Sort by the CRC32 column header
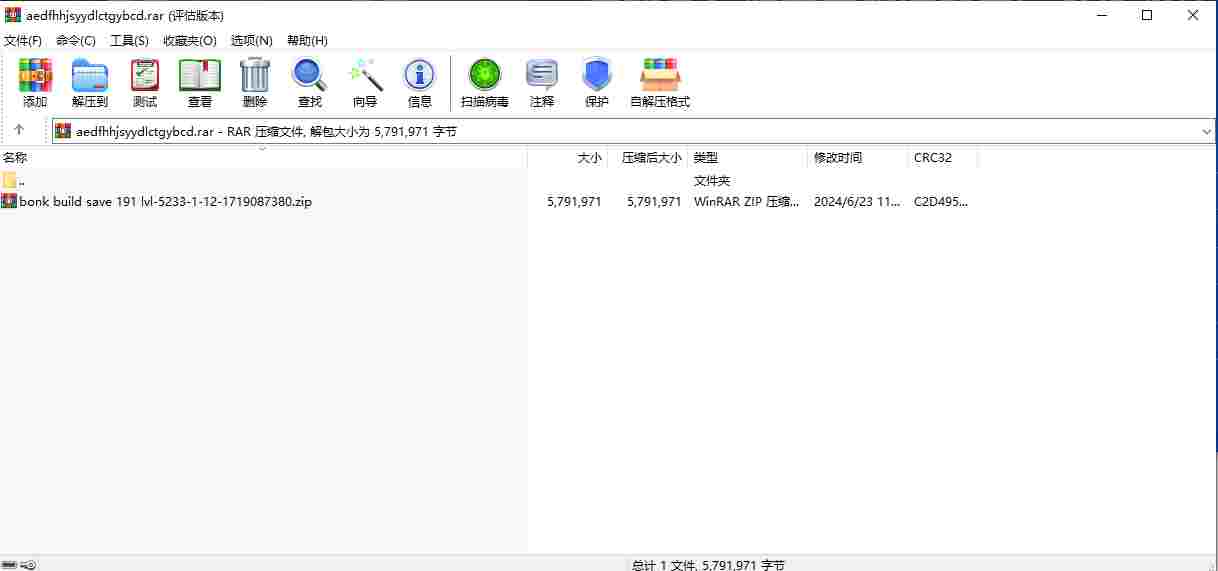Image resolution: width=1218 pixels, height=571 pixels. coord(942,158)
